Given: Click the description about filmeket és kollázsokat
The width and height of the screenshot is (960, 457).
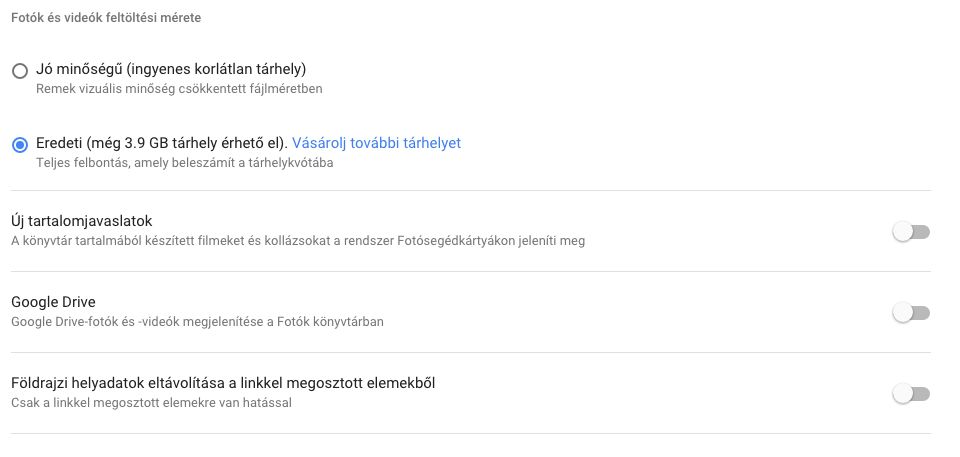Looking at the screenshot, I should 298,241.
